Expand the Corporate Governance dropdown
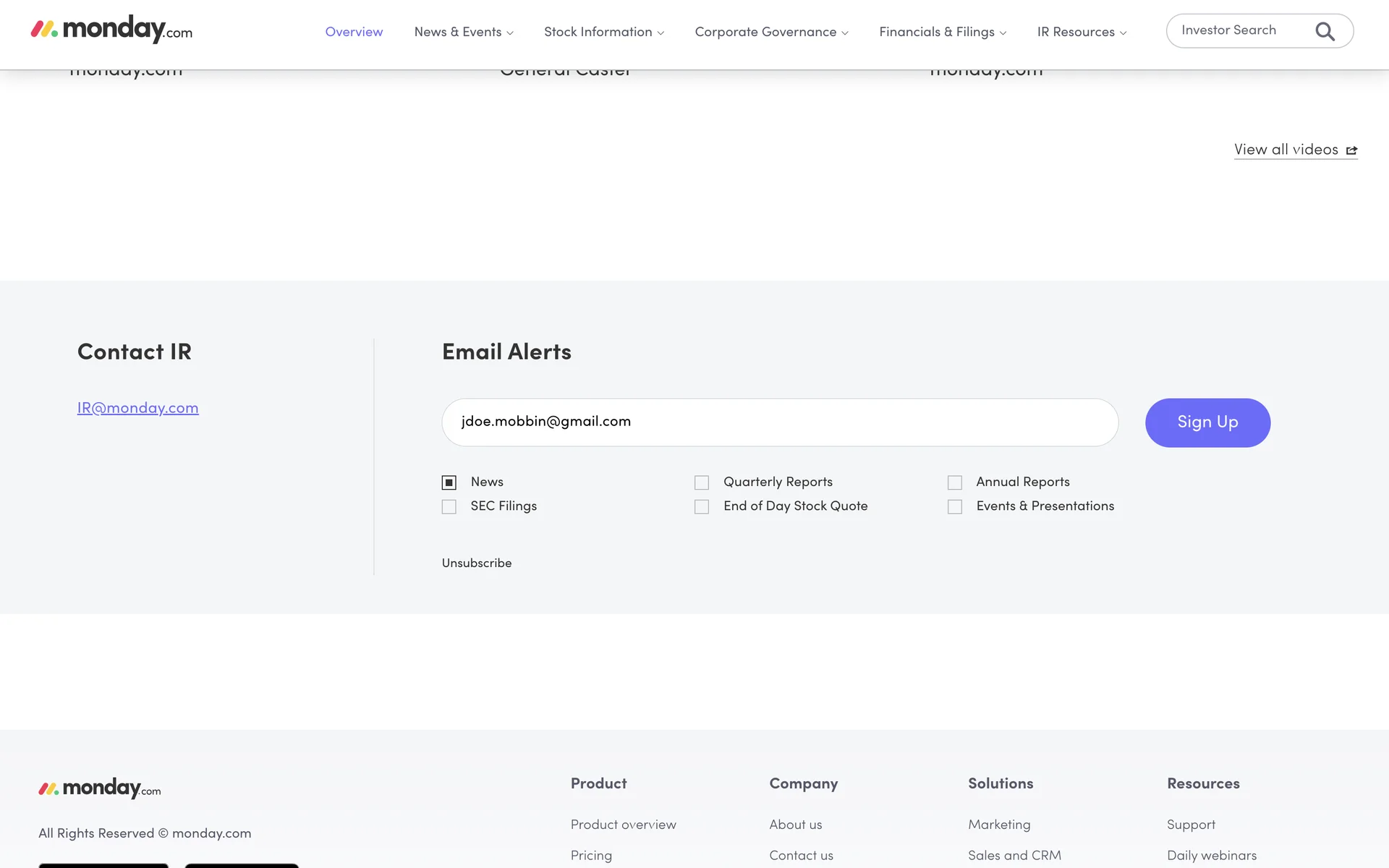The width and height of the screenshot is (1389, 868). coord(771,32)
